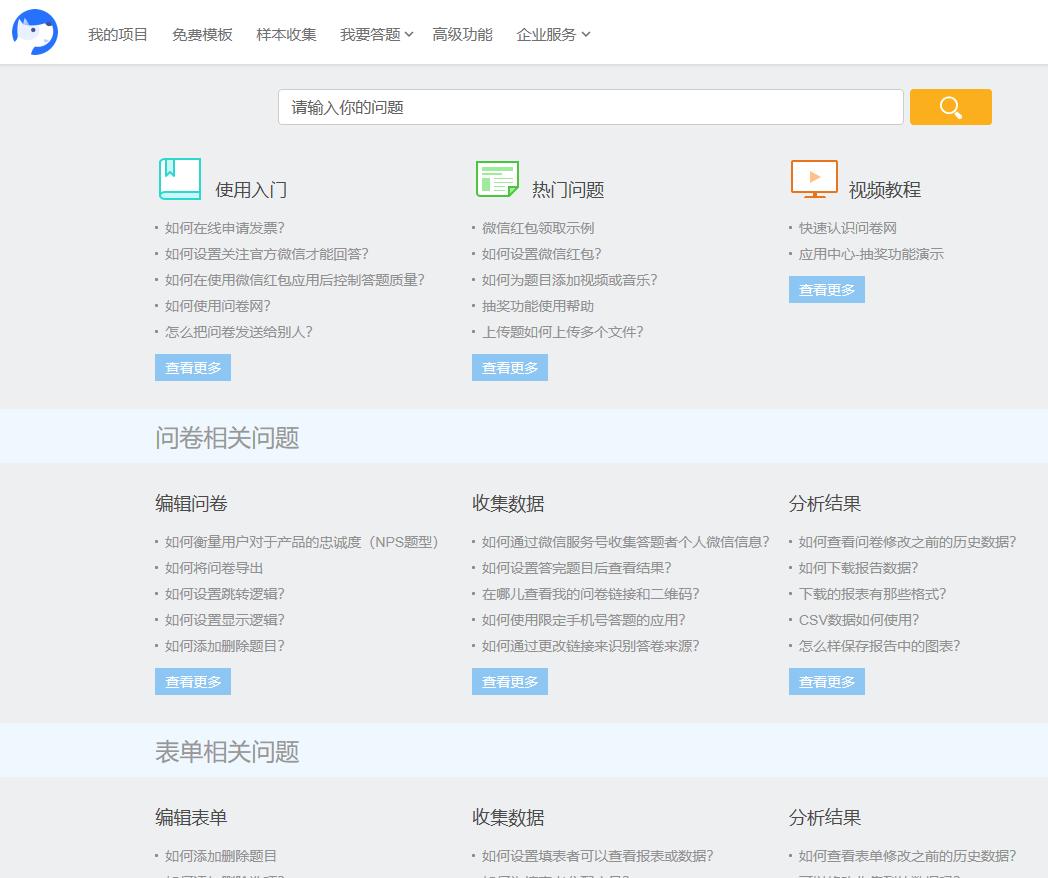Click 查看更多 under the 热门问题 section

pos(509,367)
